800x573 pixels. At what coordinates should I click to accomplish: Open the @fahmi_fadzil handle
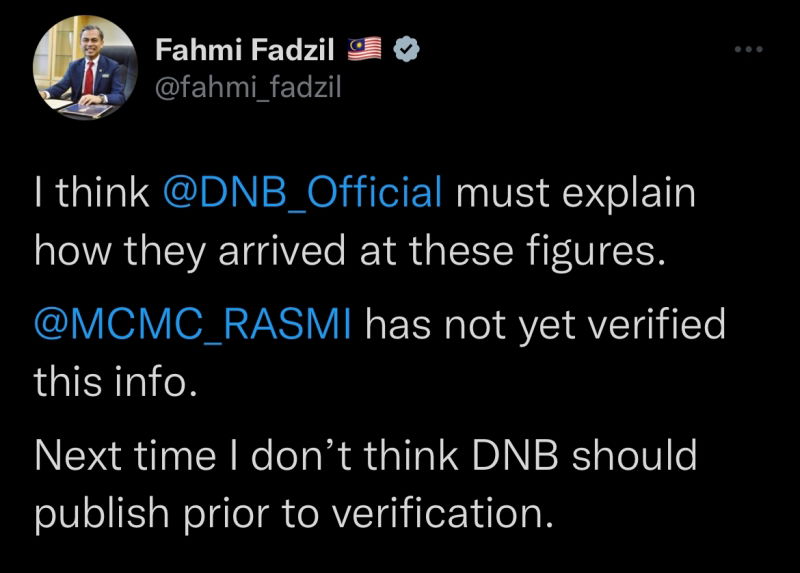coord(248,88)
